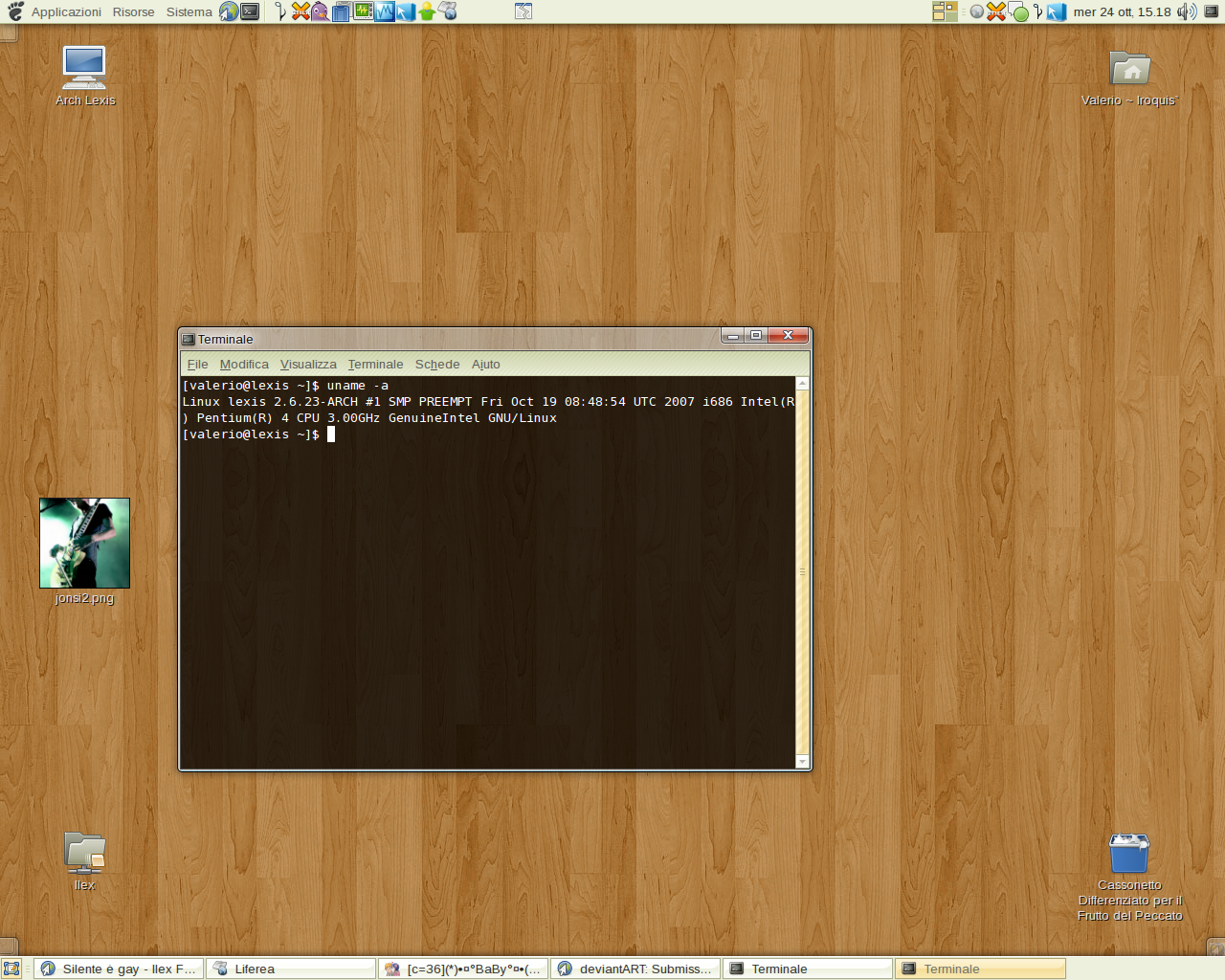Click grey globe tray icon
Image resolution: width=1225 pixels, height=980 pixels.
(977, 11)
